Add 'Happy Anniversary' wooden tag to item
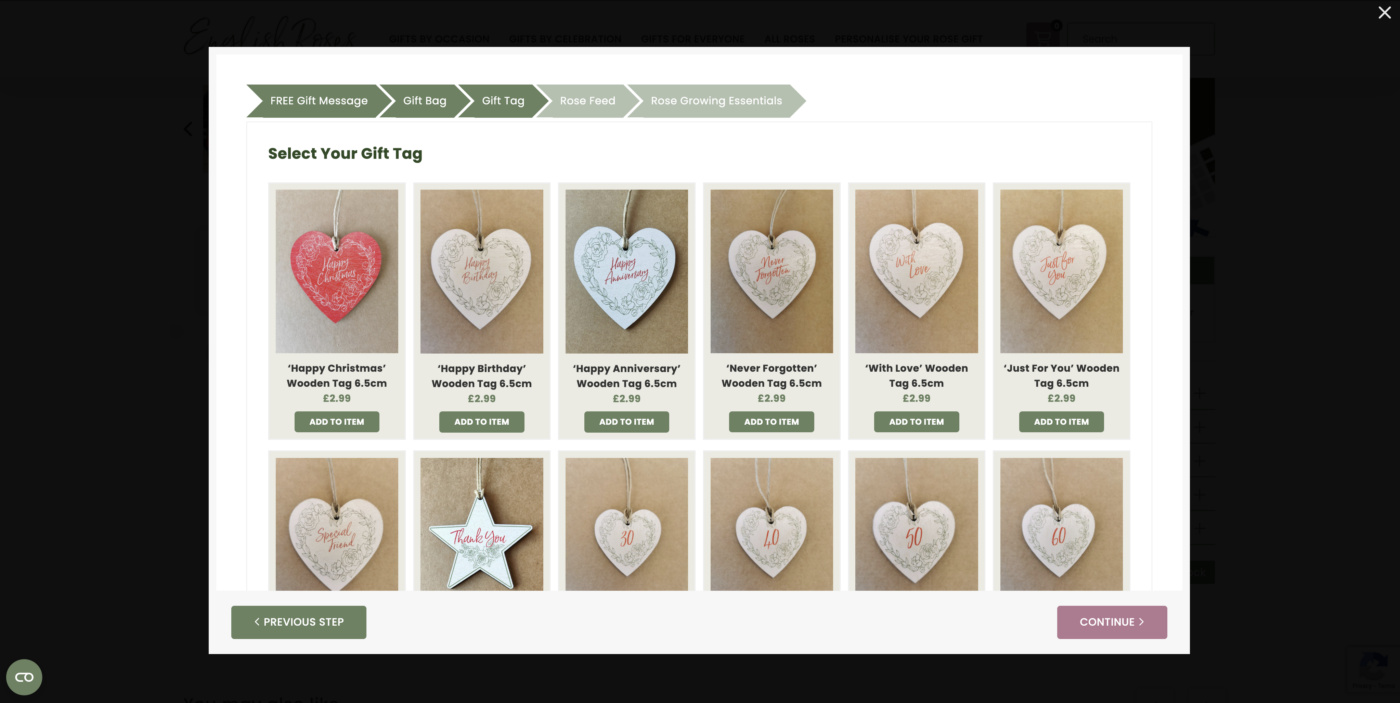 click(x=627, y=422)
